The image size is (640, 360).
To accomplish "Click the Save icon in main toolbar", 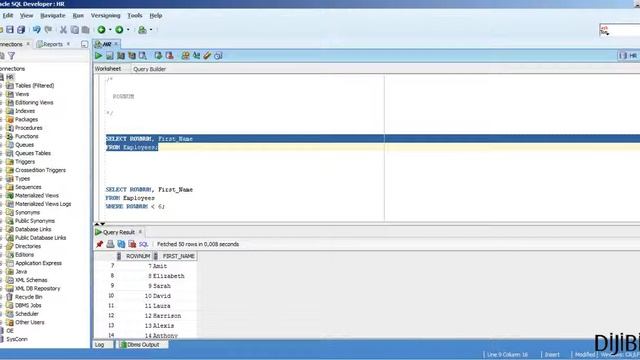I will pos(10,29).
